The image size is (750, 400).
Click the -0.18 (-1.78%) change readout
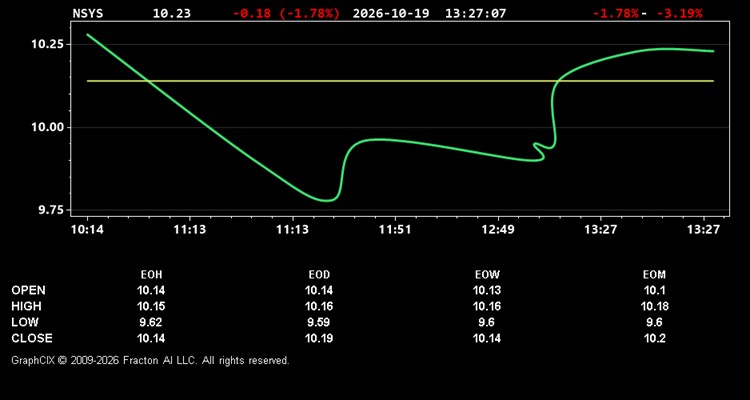(286, 13)
